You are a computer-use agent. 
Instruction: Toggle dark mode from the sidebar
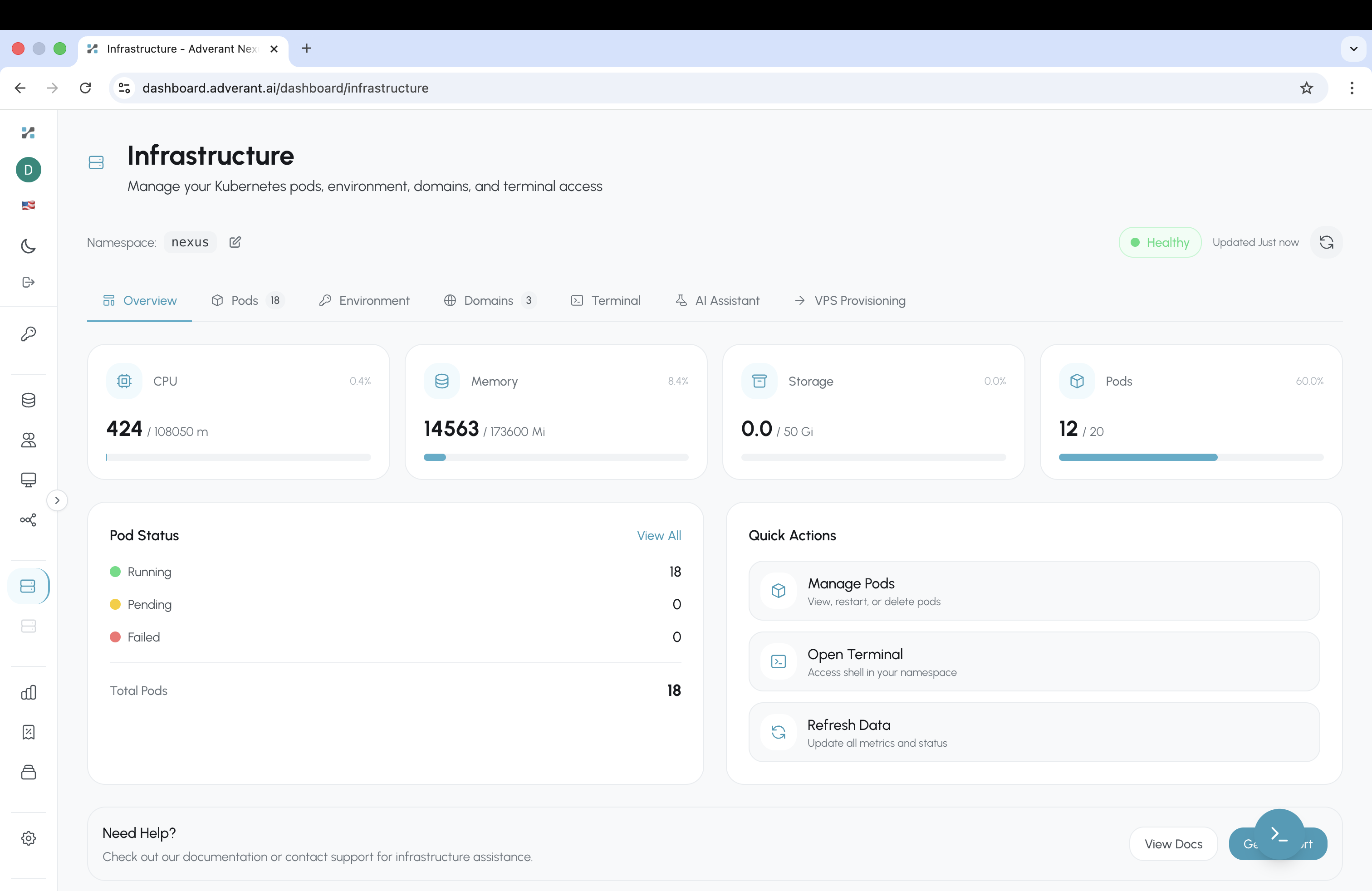click(x=28, y=246)
